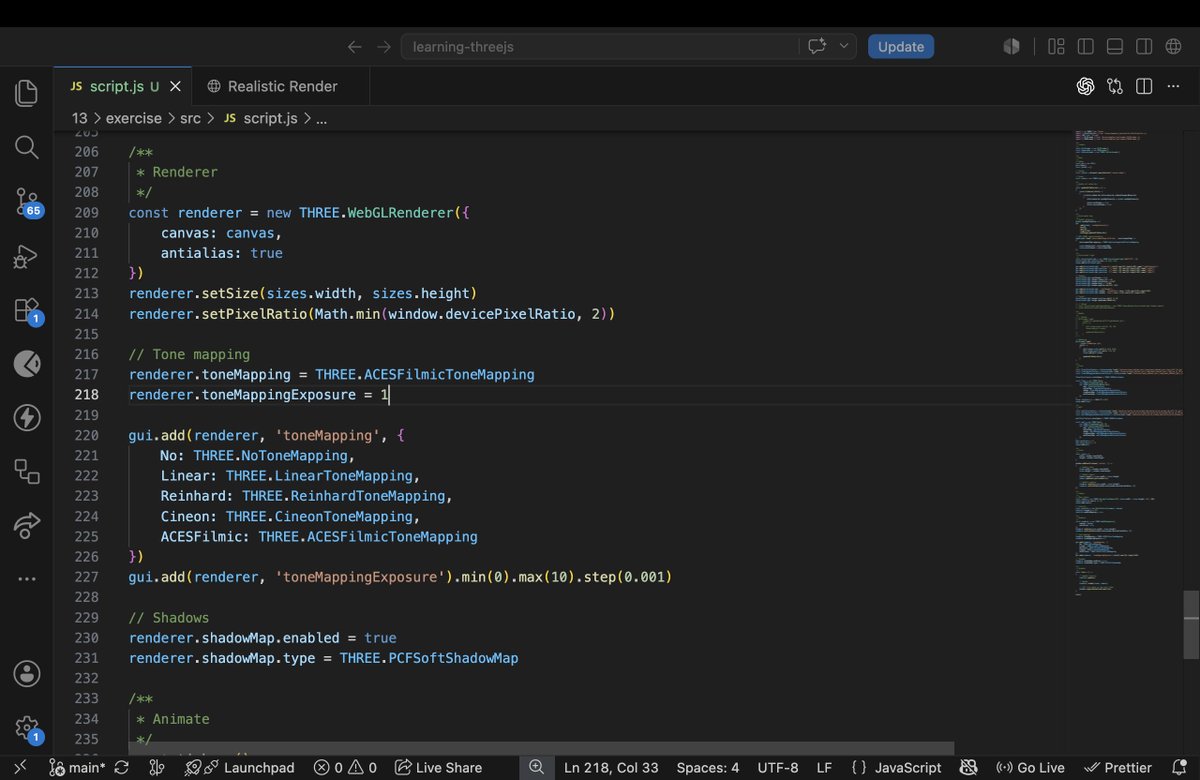The image size is (1200, 780).
Task: Open the chat dropdown chevron
Action: (844, 46)
